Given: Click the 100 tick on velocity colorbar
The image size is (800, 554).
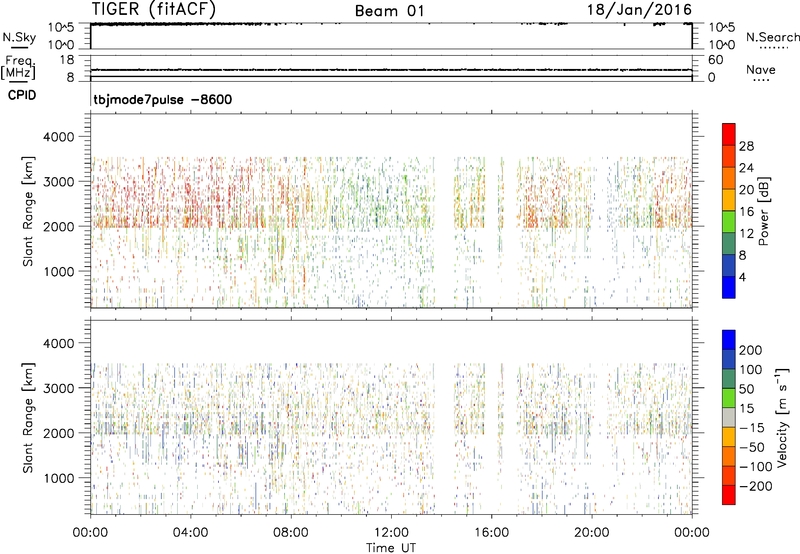Looking at the screenshot, I should click(x=751, y=369).
